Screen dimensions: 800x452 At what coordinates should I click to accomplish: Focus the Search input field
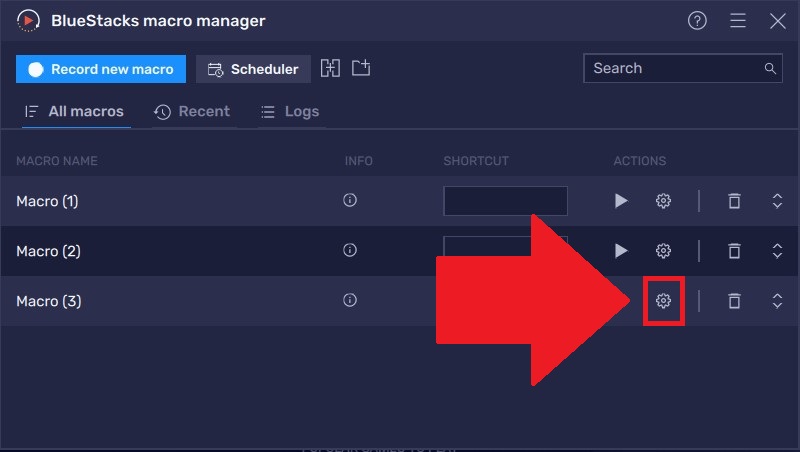683,68
